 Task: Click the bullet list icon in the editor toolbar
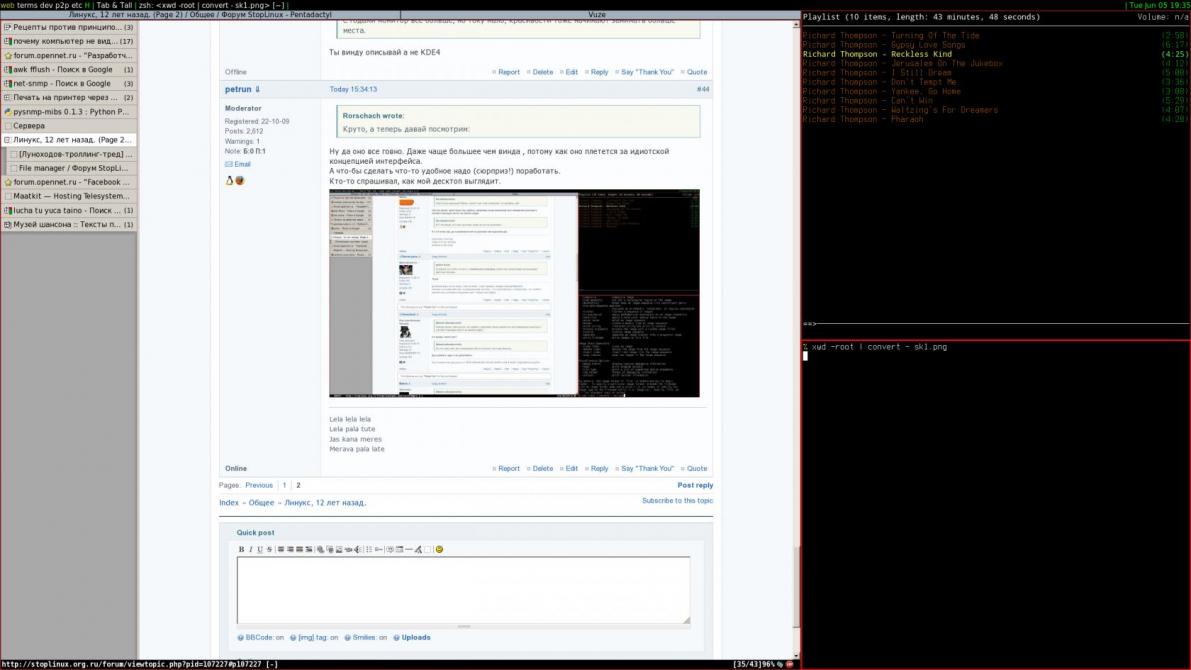(x=369, y=548)
